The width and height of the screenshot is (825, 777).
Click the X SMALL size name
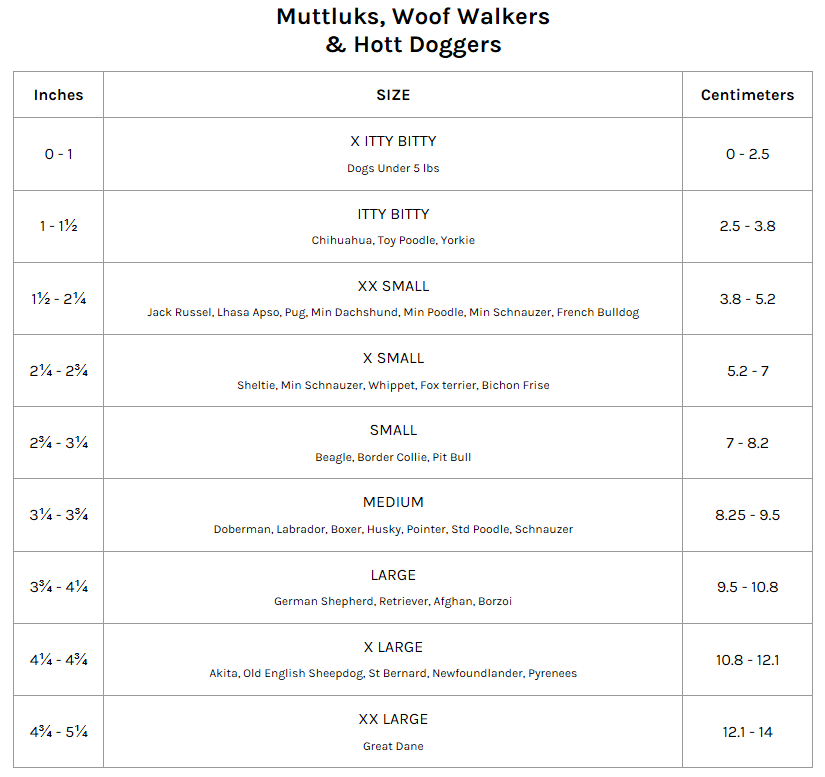(x=393, y=358)
